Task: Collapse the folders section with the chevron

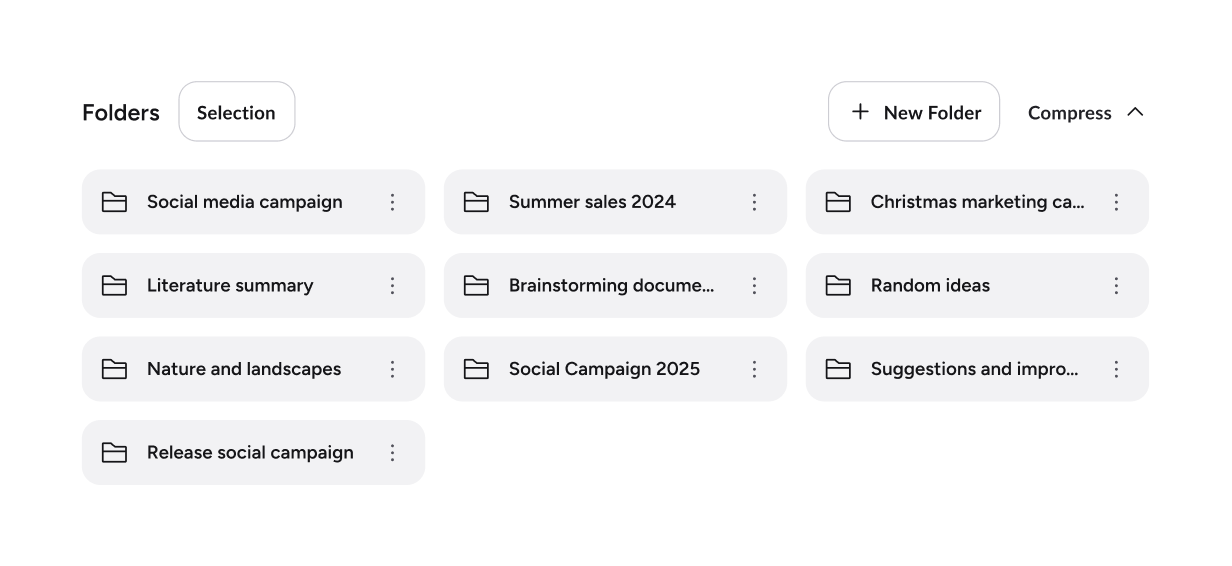Action: 1135,112
